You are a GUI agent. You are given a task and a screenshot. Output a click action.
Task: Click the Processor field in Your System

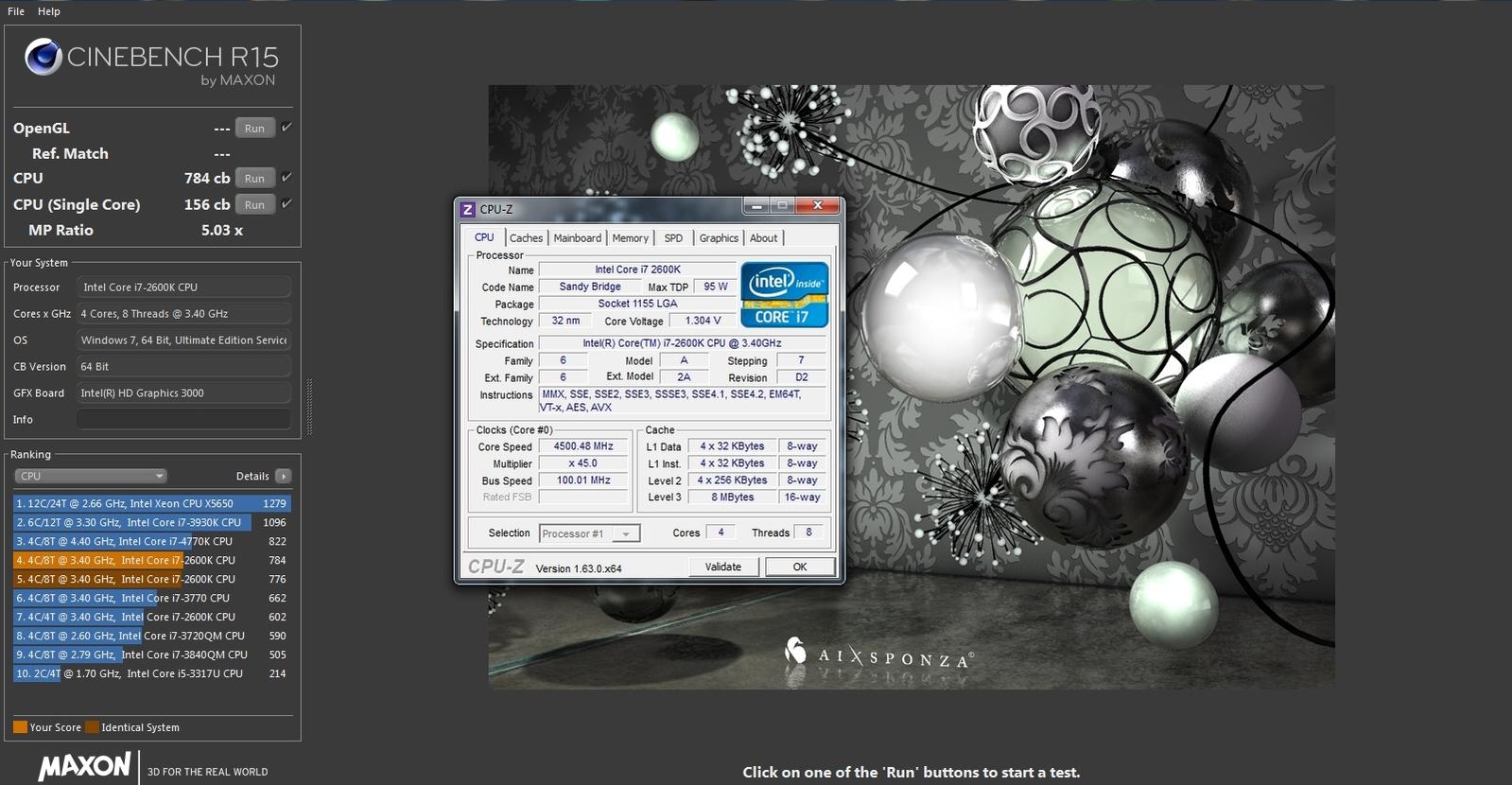(x=183, y=287)
